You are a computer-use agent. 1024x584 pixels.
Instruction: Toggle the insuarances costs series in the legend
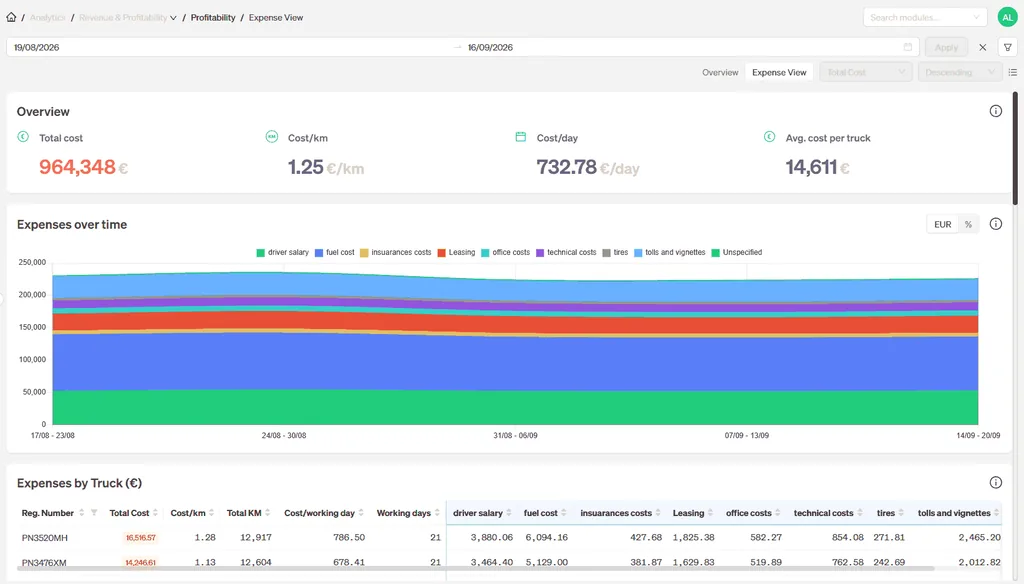pyautogui.click(x=396, y=252)
